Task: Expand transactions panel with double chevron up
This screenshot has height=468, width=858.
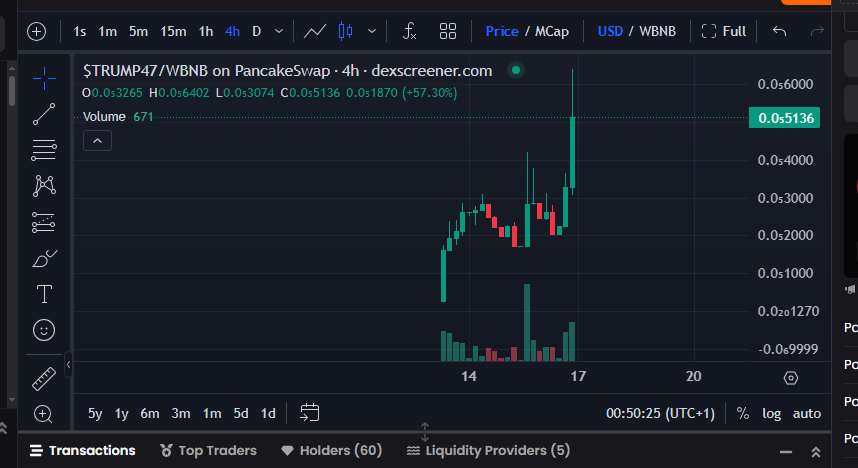Action: pos(816,452)
